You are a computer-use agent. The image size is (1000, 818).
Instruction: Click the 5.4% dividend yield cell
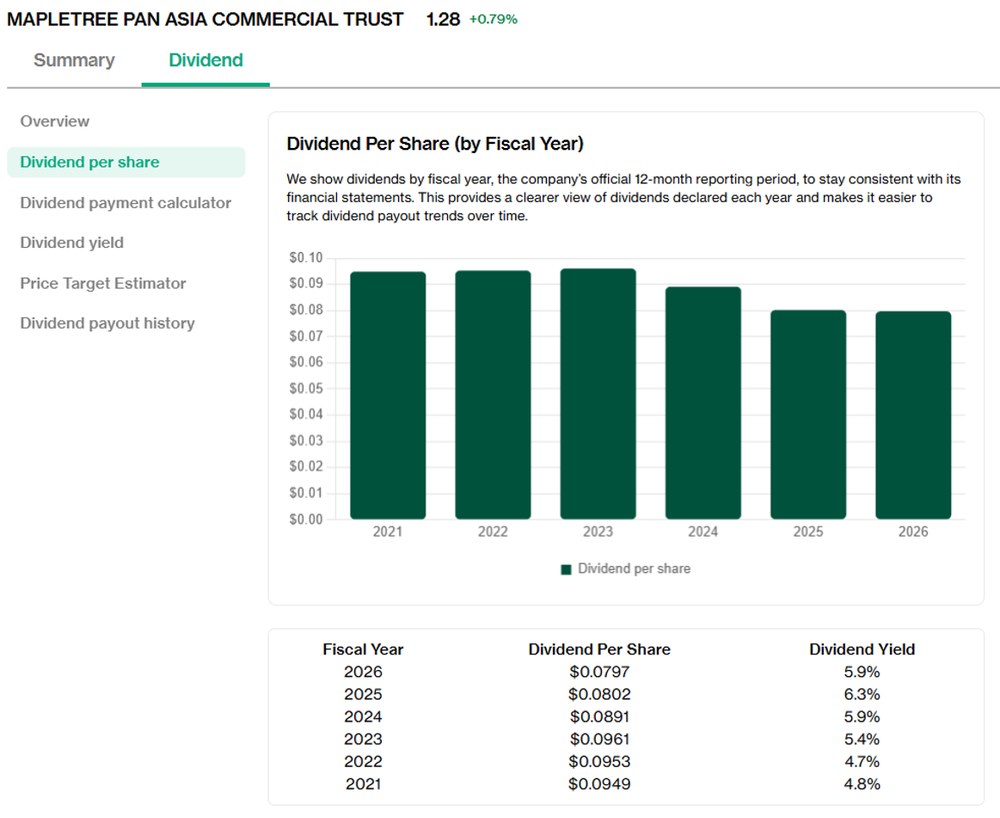(x=862, y=739)
